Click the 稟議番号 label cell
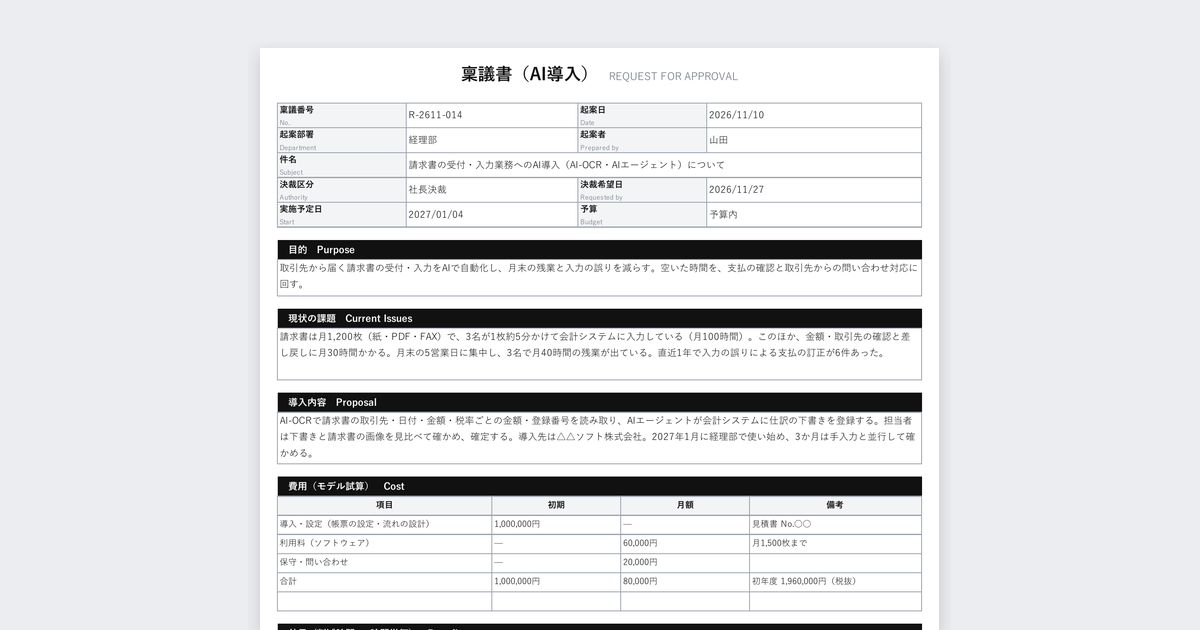This screenshot has width=1200, height=630. tap(342, 115)
